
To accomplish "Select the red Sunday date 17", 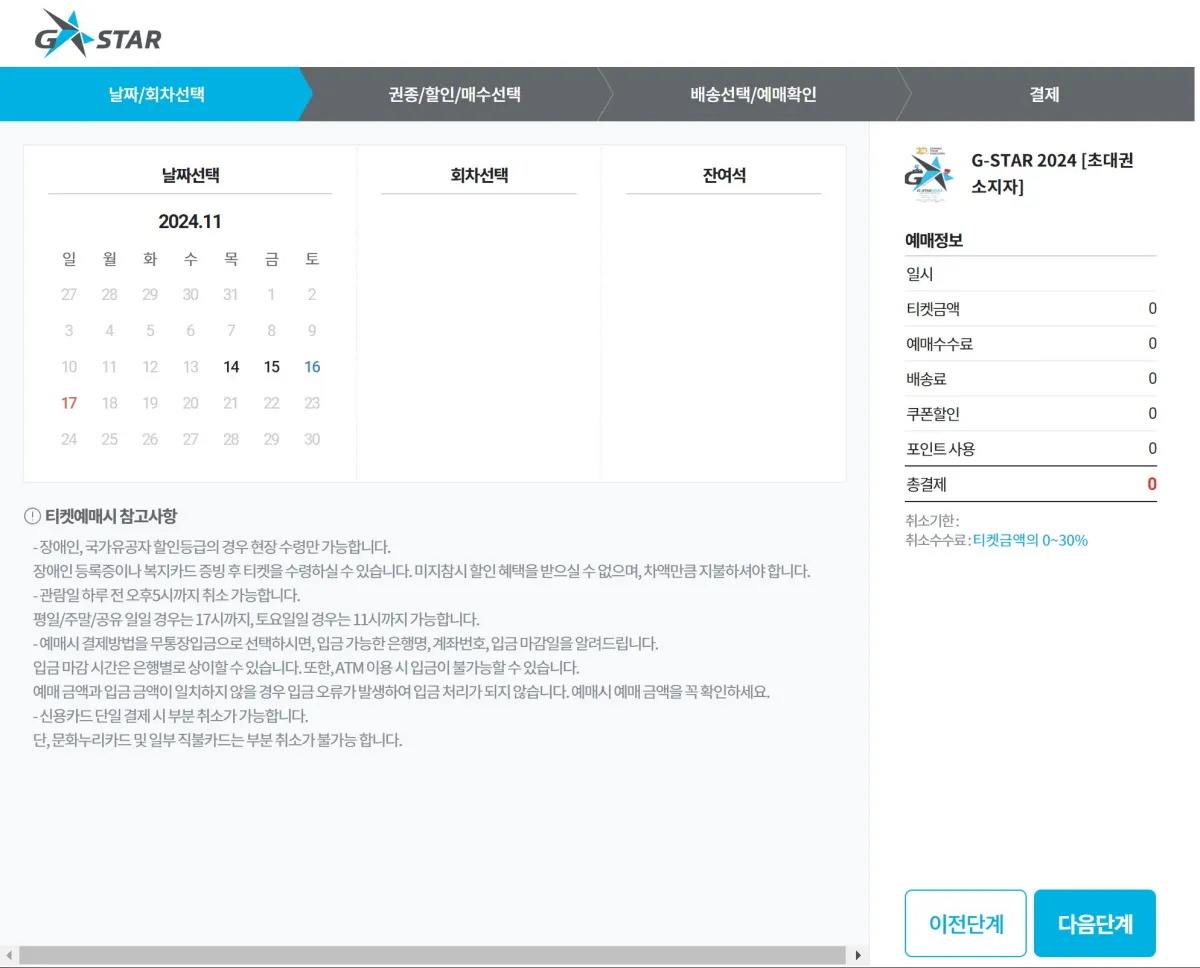I will [x=69, y=403].
